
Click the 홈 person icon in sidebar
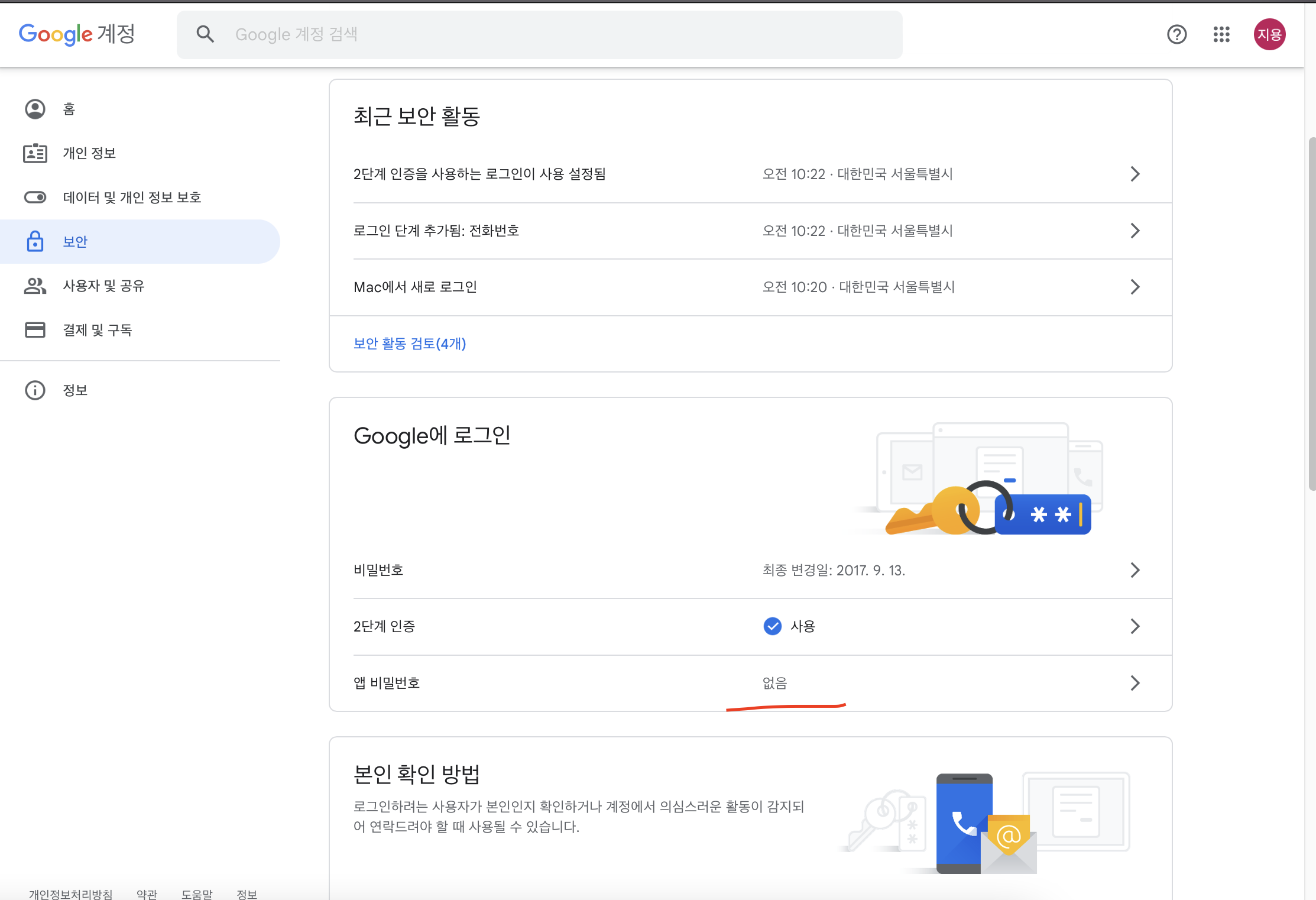coord(35,109)
